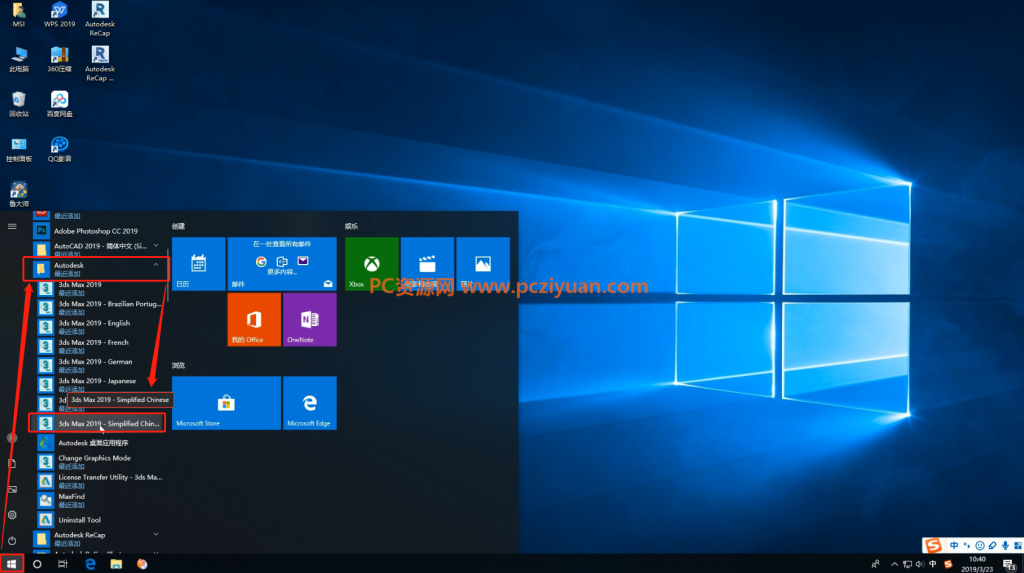Click the Windows Start button
Screen dimensions: 1024x573
[x=12, y=564]
